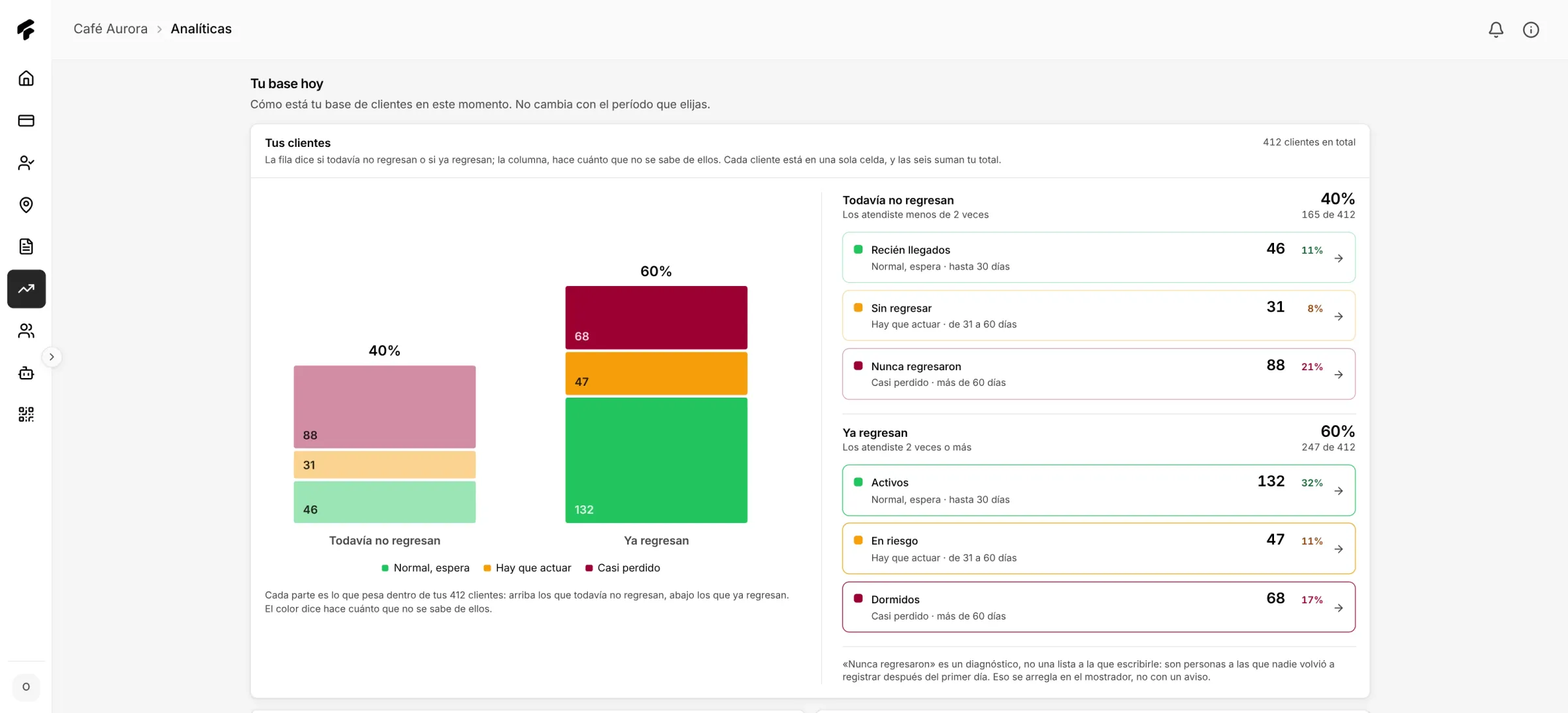Click '247 de 412' text

1328,447
